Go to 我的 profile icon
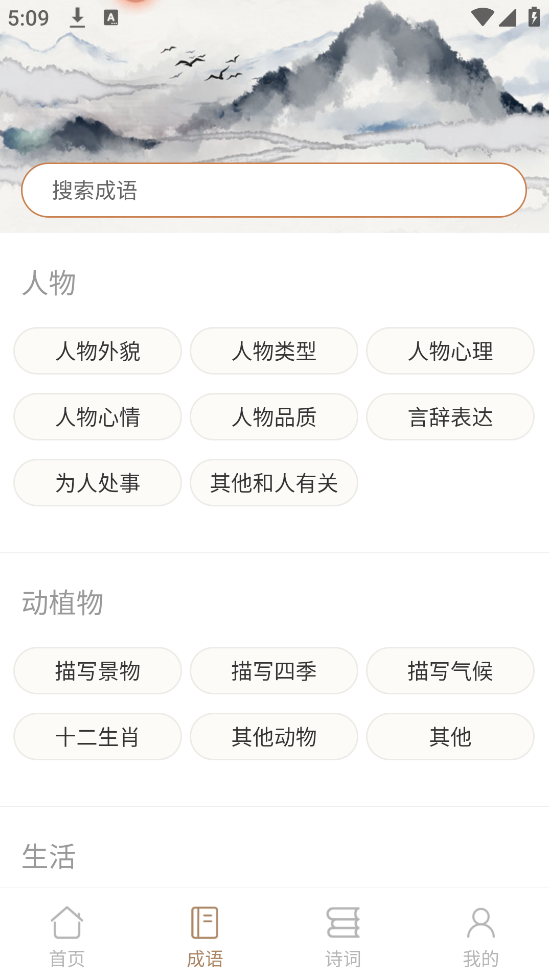Screen dimensions: 549x976 click(x=481, y=922)
